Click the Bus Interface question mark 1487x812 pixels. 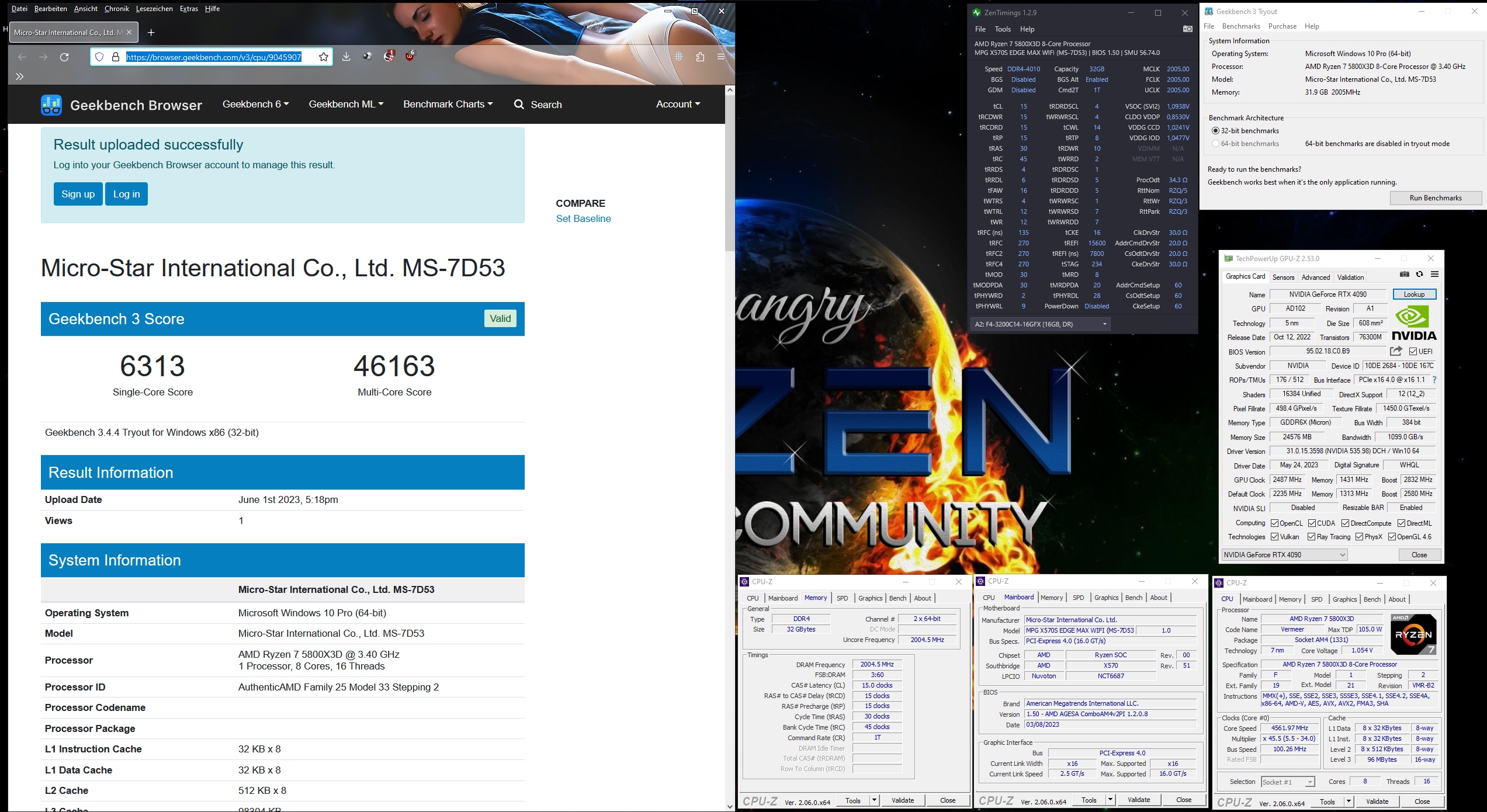pos(1434,380)
